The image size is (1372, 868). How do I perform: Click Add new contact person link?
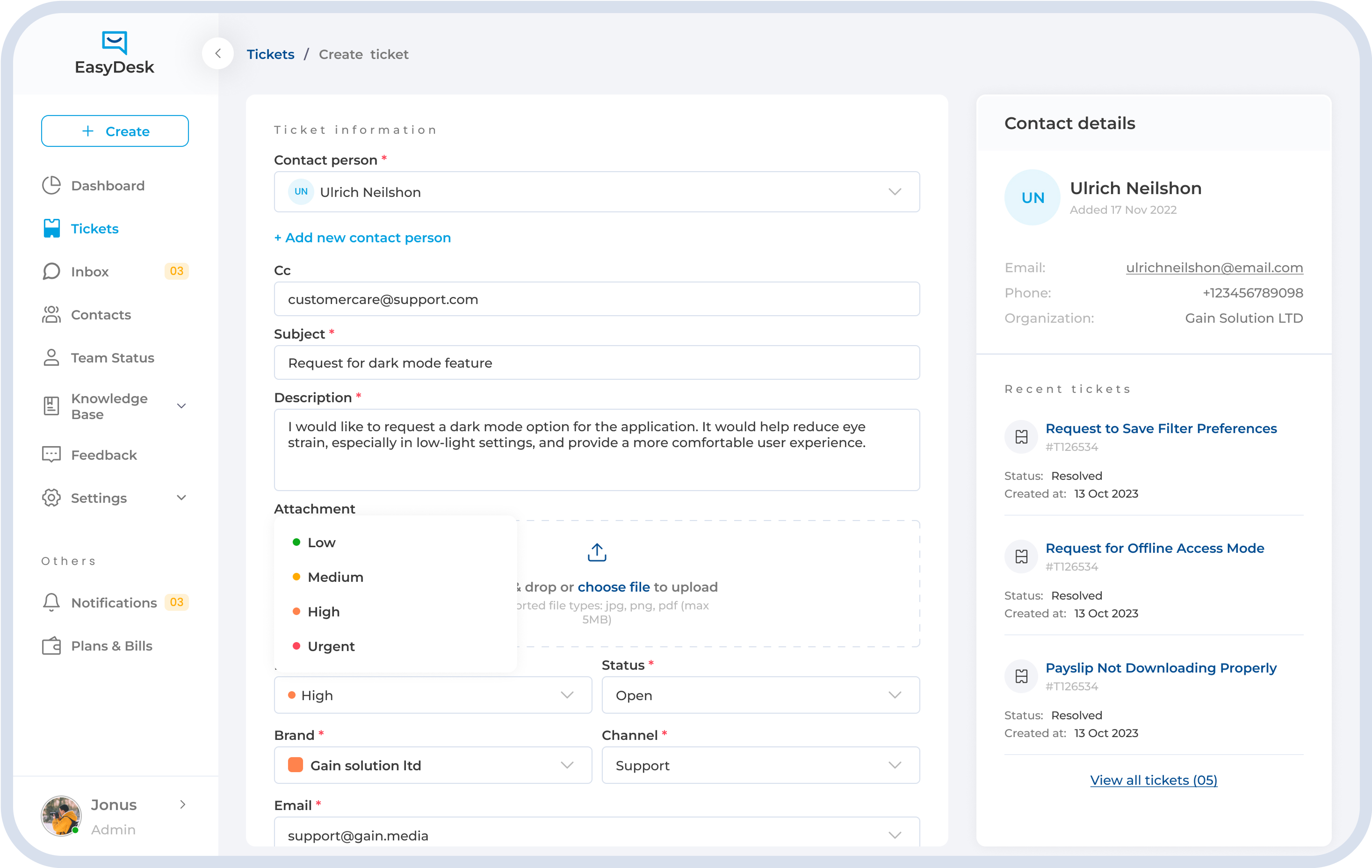click(362, 237)
